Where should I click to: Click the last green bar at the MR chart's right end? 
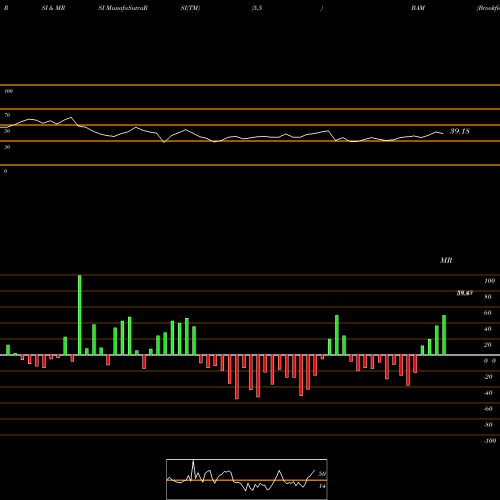click(x=444, y=335)
